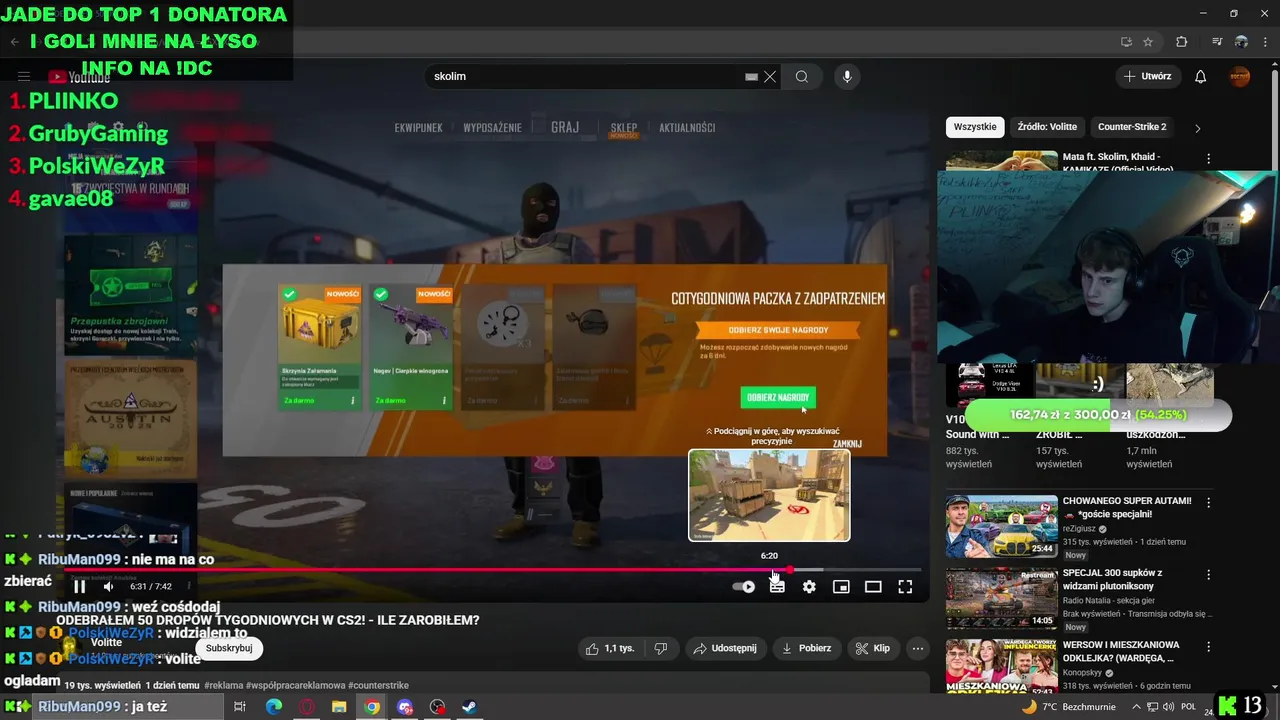Open Task View on the taskbar
This screenshot has height=720, width=1280.
pos(240,707)
